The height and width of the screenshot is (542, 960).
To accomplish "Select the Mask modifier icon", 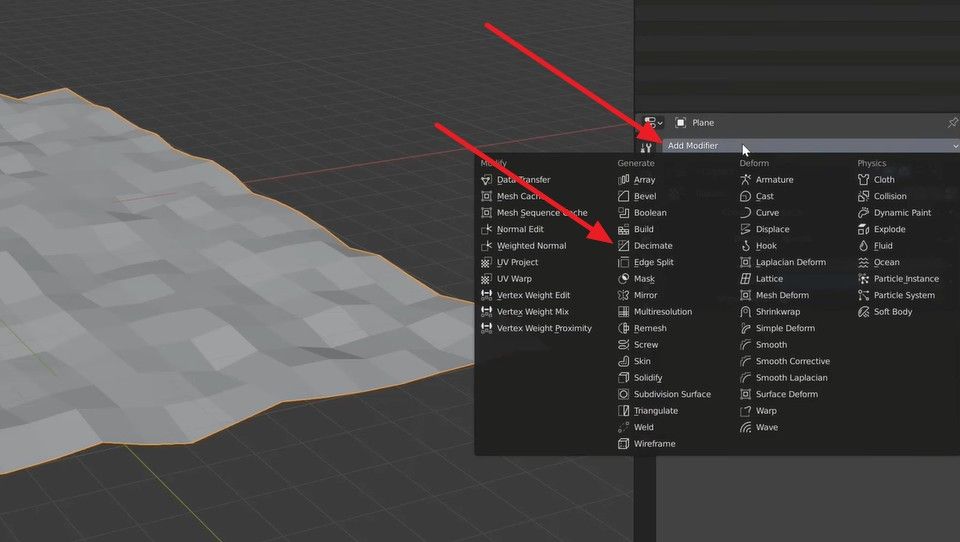I will point(623,279).
